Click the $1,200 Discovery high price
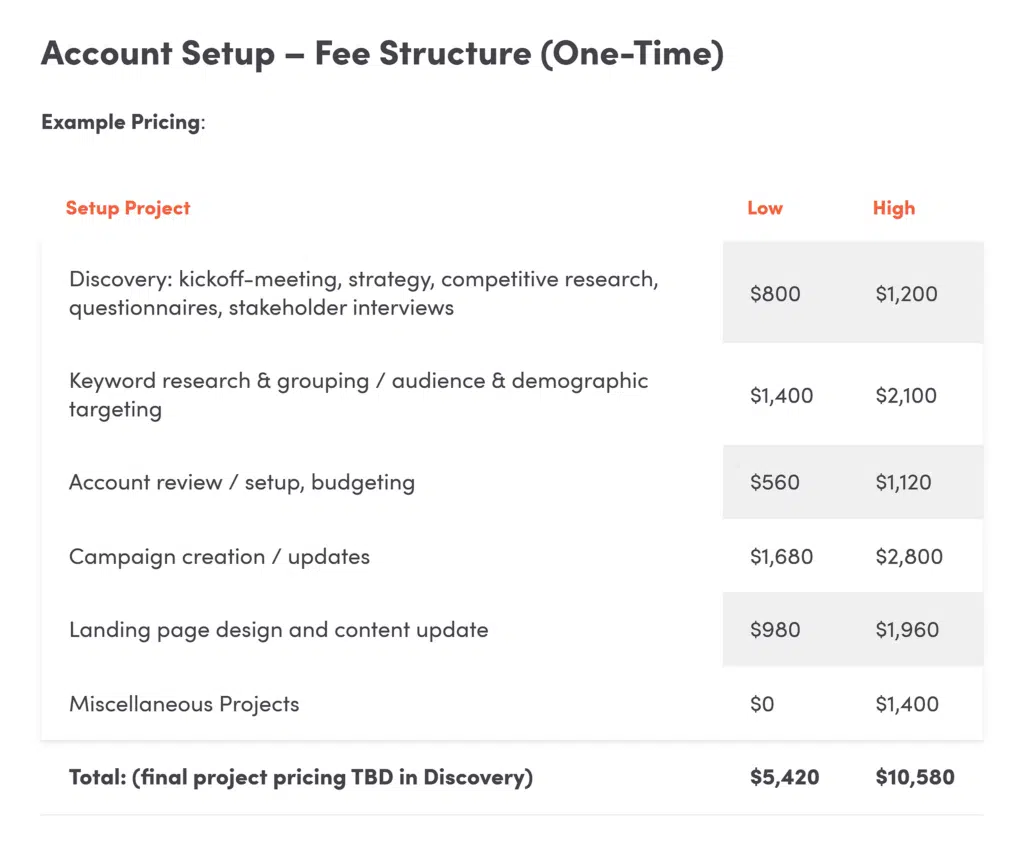This screenshot has height=855, width=1024. 906,294
